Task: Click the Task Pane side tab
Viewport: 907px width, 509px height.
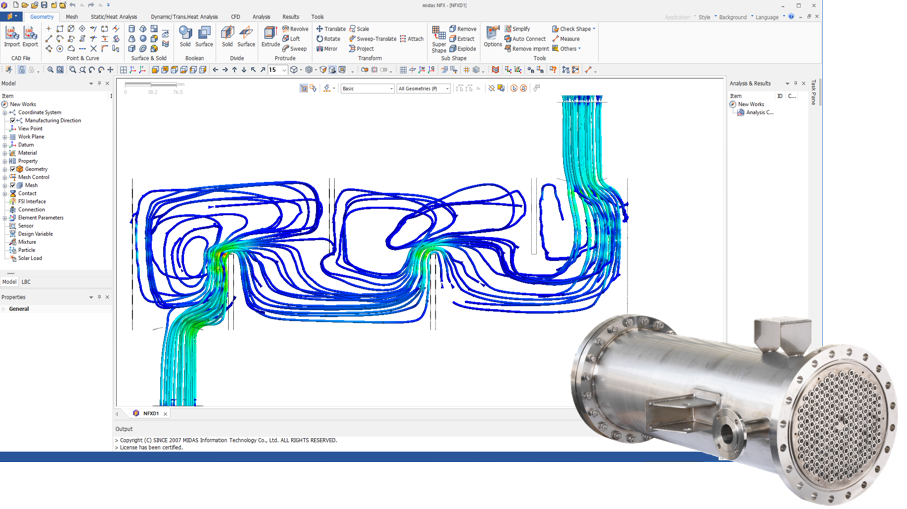Action: 813,93
